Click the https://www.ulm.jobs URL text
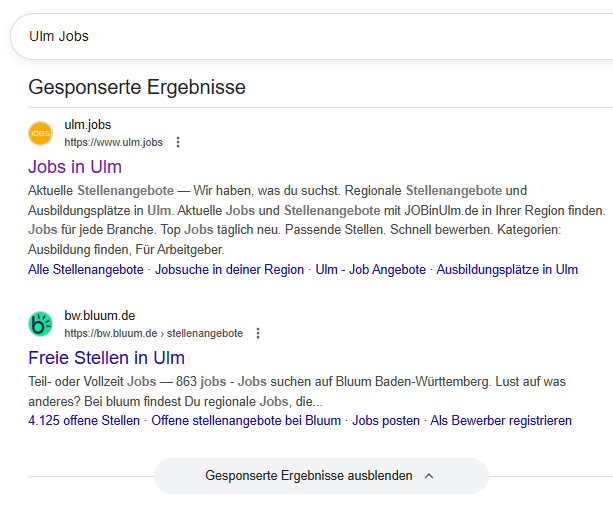This screenshot has height=515, width=613. [113, 142]
